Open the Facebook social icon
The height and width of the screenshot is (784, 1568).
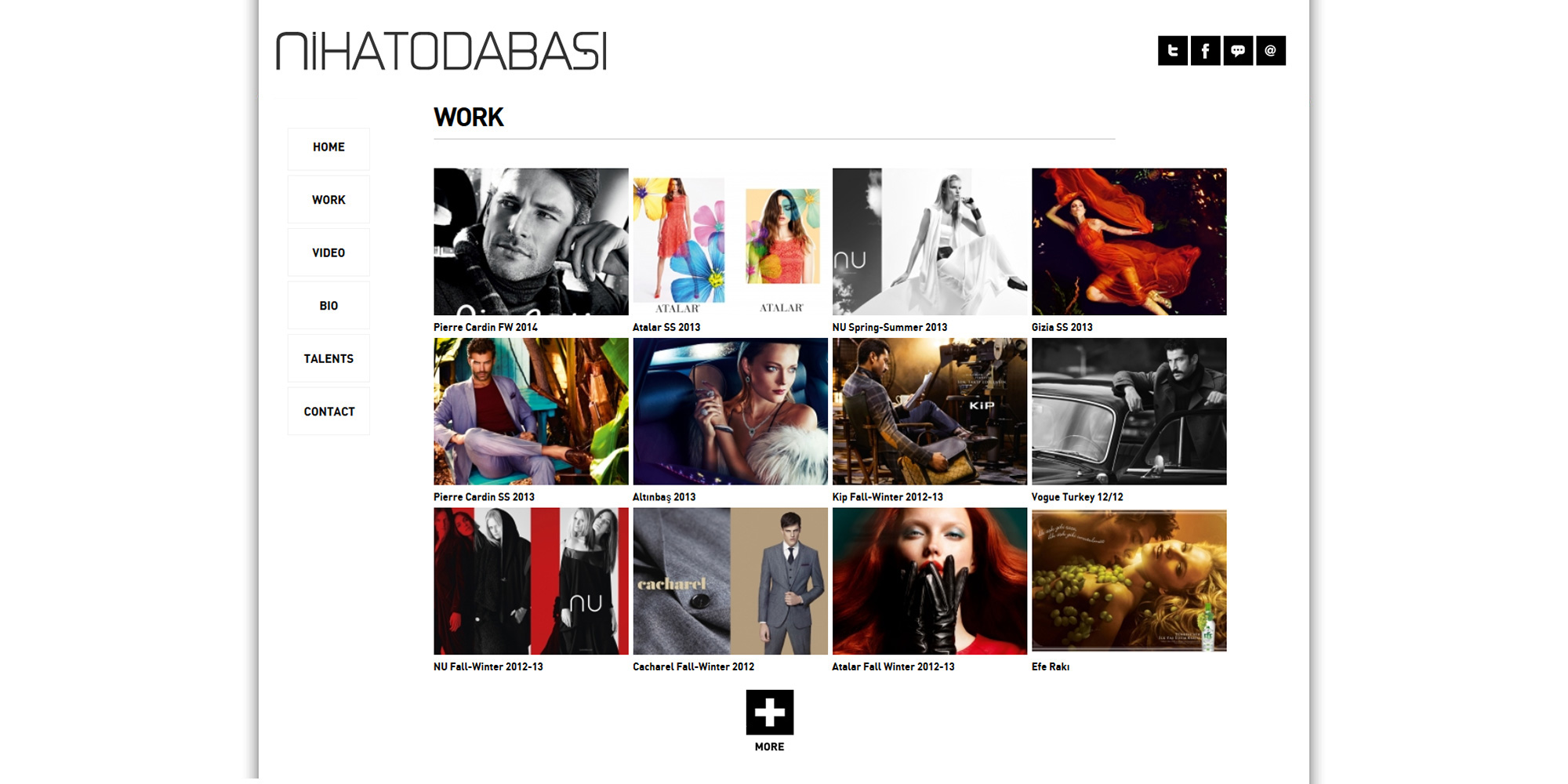1205,50
